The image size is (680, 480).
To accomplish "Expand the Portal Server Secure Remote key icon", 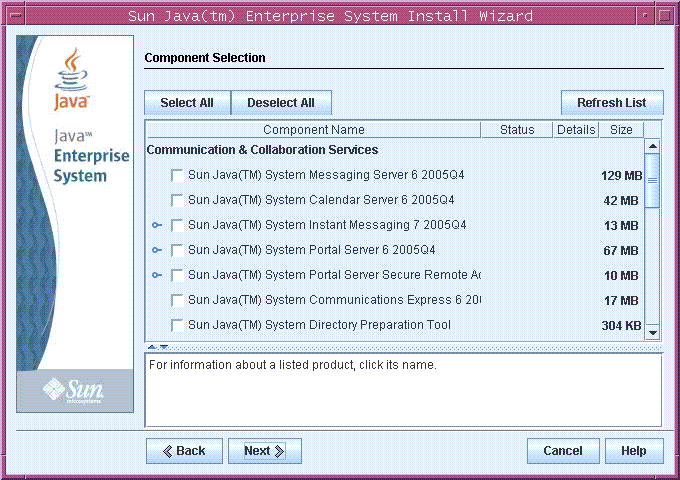I will click(157, 275).
